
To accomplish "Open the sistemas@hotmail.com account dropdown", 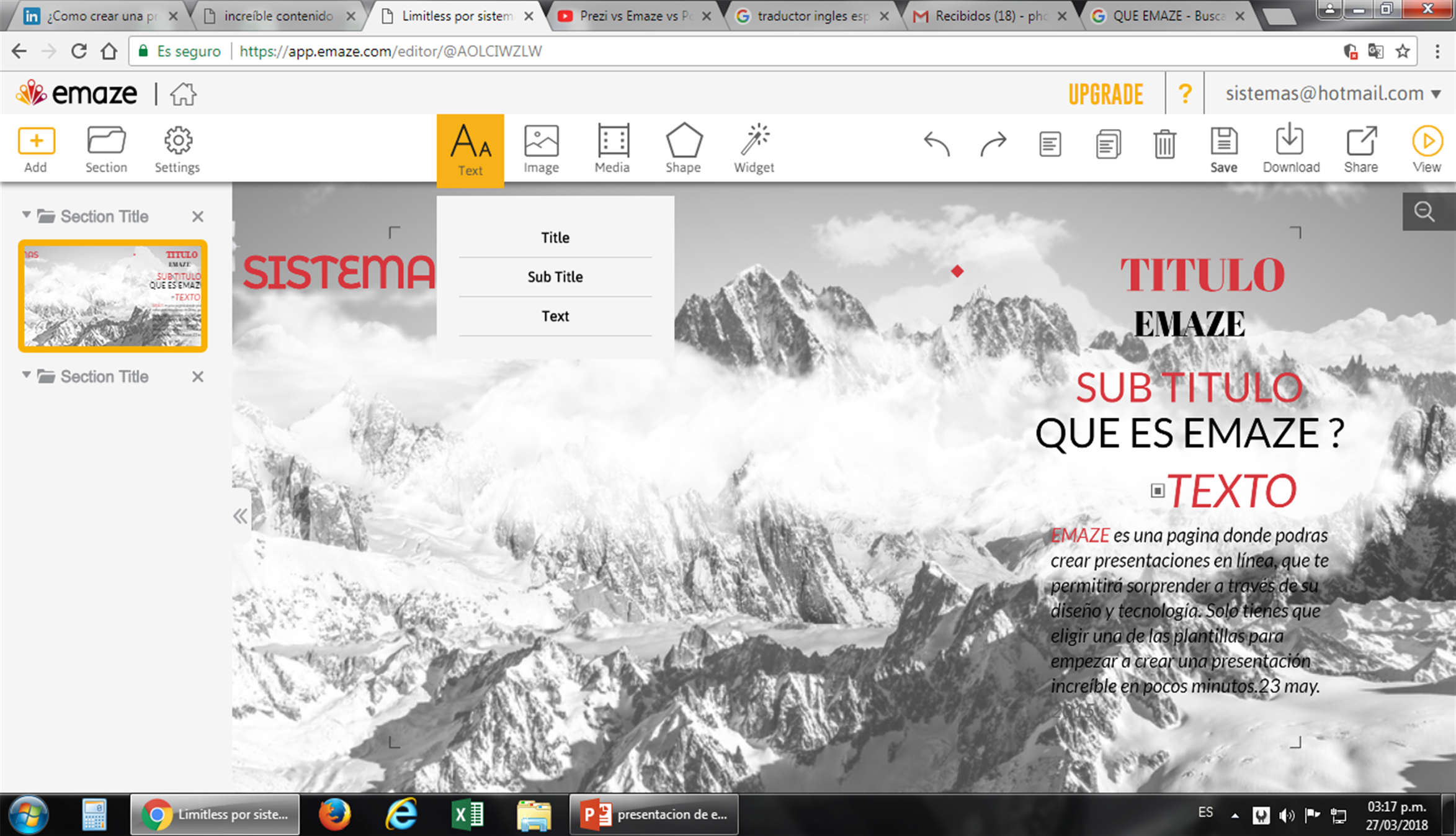I will [x=1333, y=93].
